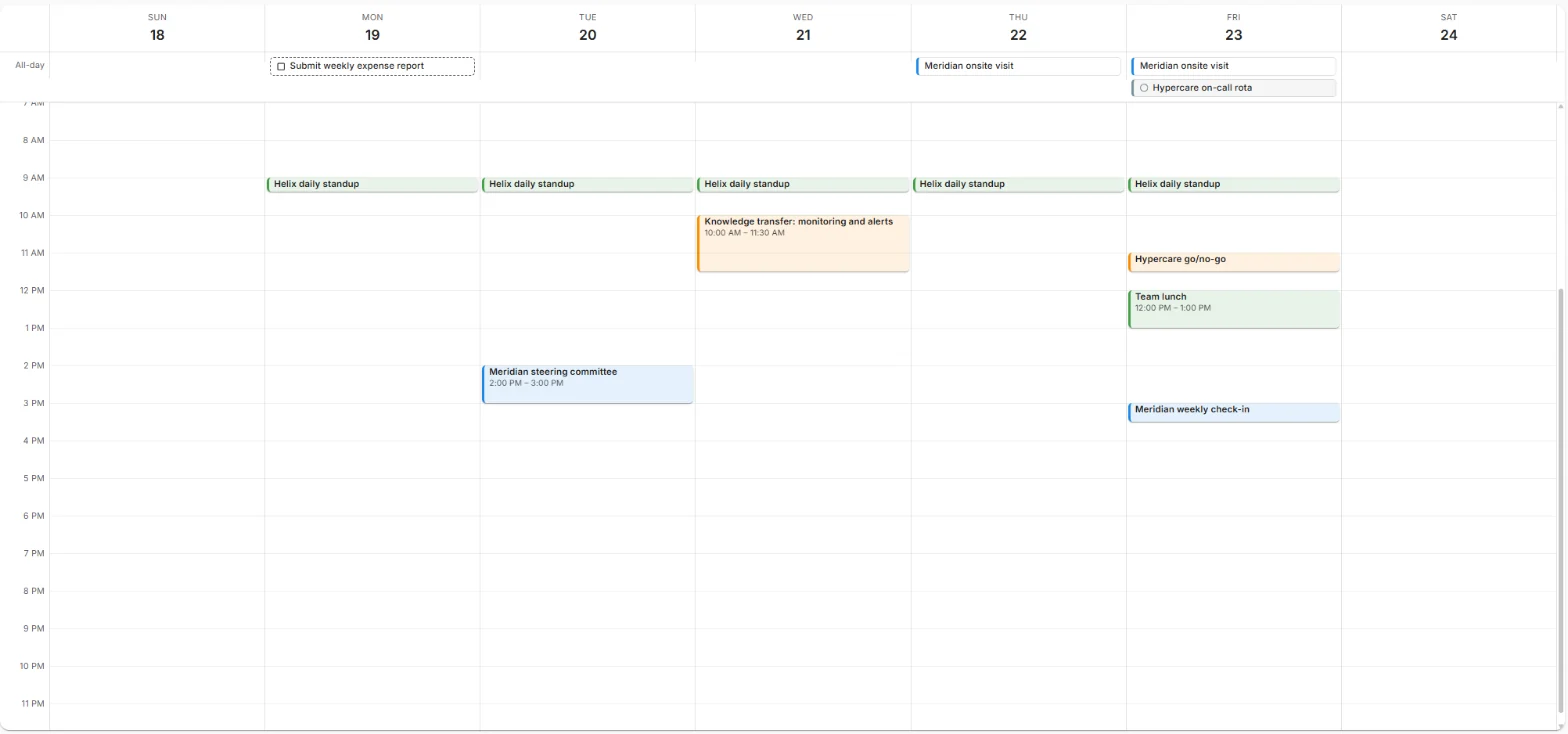Select Friday's Helix daily standup event
This screenshot has height=734, width=1568.
[1233, 184]
